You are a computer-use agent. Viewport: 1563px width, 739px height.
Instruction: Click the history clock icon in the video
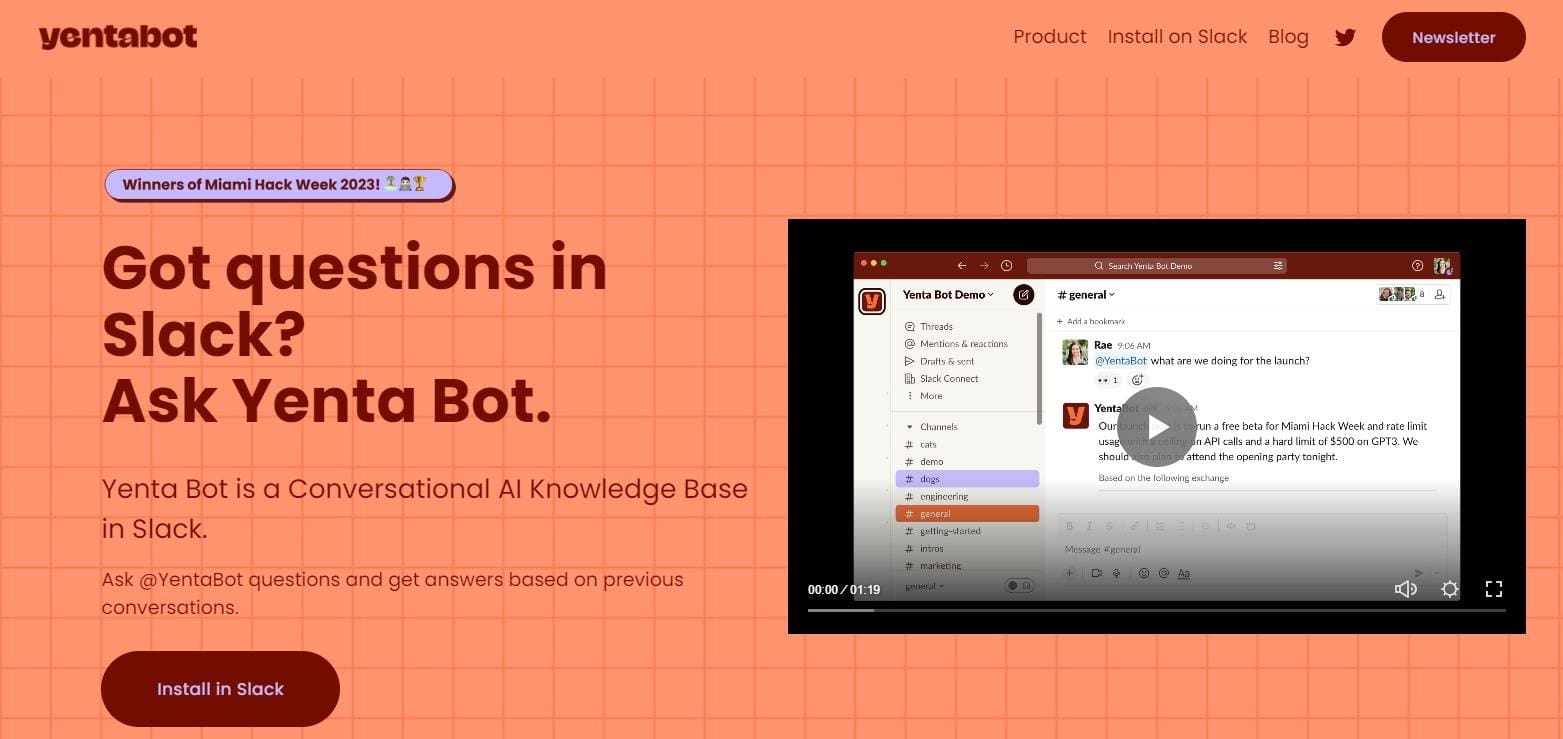coord(1006,266)
